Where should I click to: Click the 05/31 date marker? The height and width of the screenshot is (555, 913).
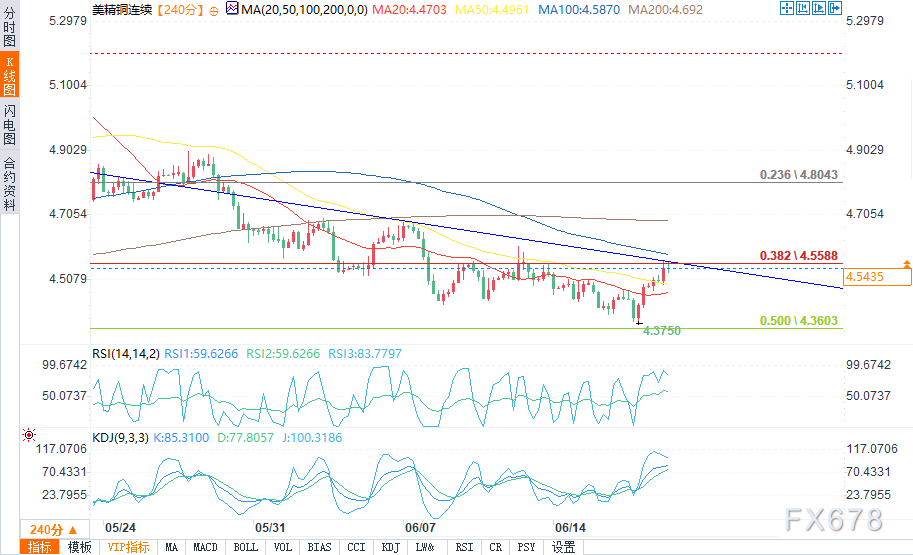(270, 528)
